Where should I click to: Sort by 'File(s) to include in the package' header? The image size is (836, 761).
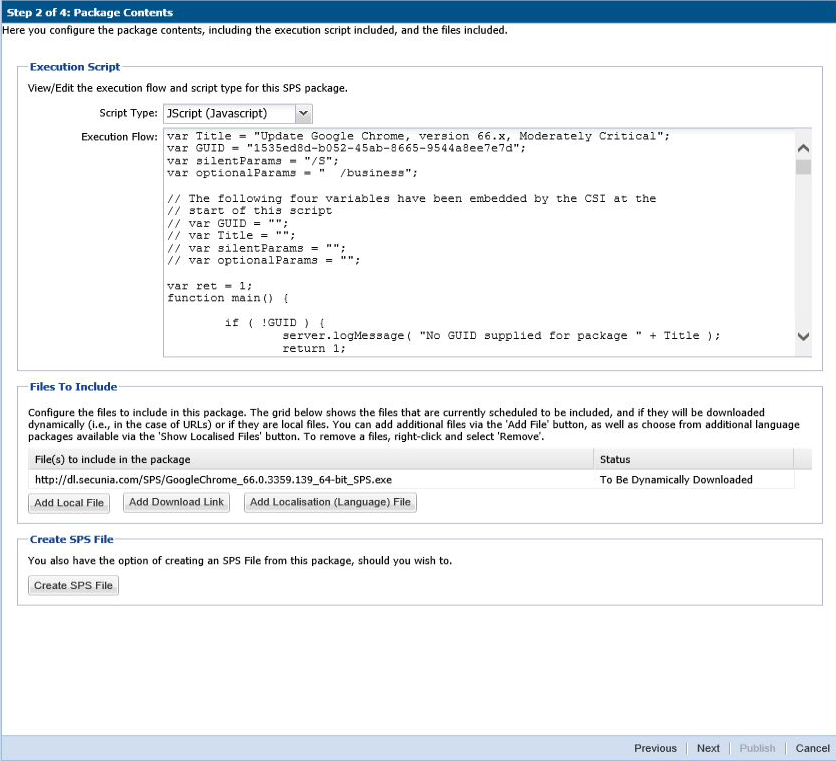[x=310, y=459]
